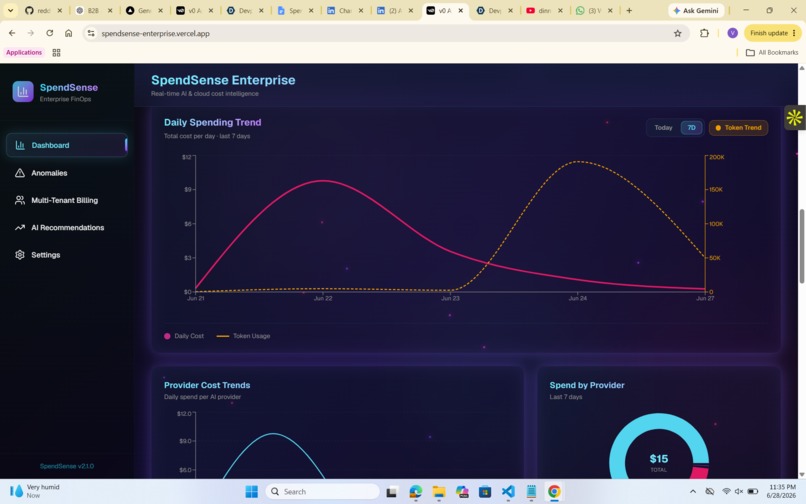Open AI Recommendations section
806x504 pixels.
(67, 227)
